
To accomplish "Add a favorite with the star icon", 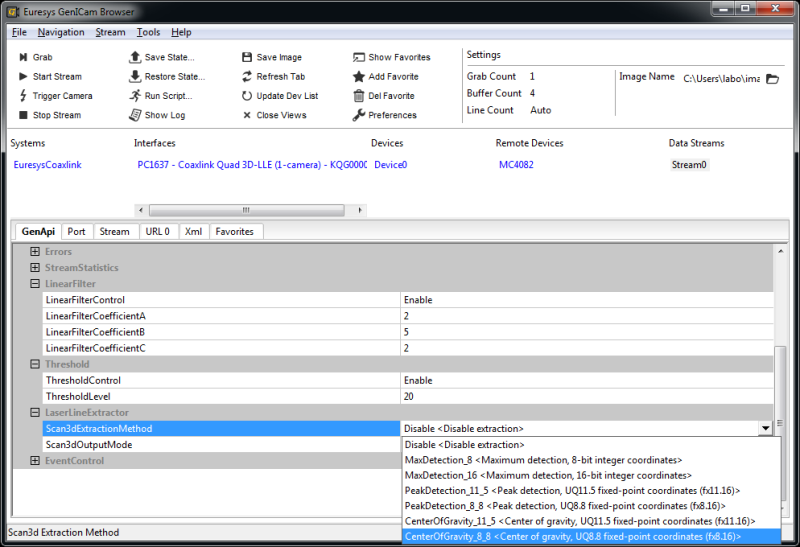I will 359,77.
